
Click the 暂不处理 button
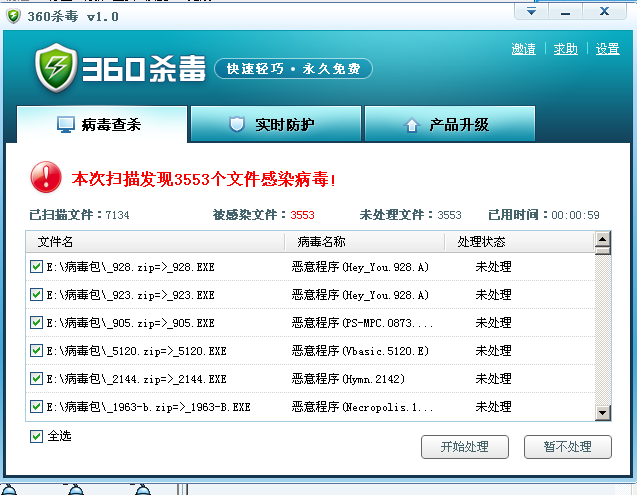pos(568,447)
